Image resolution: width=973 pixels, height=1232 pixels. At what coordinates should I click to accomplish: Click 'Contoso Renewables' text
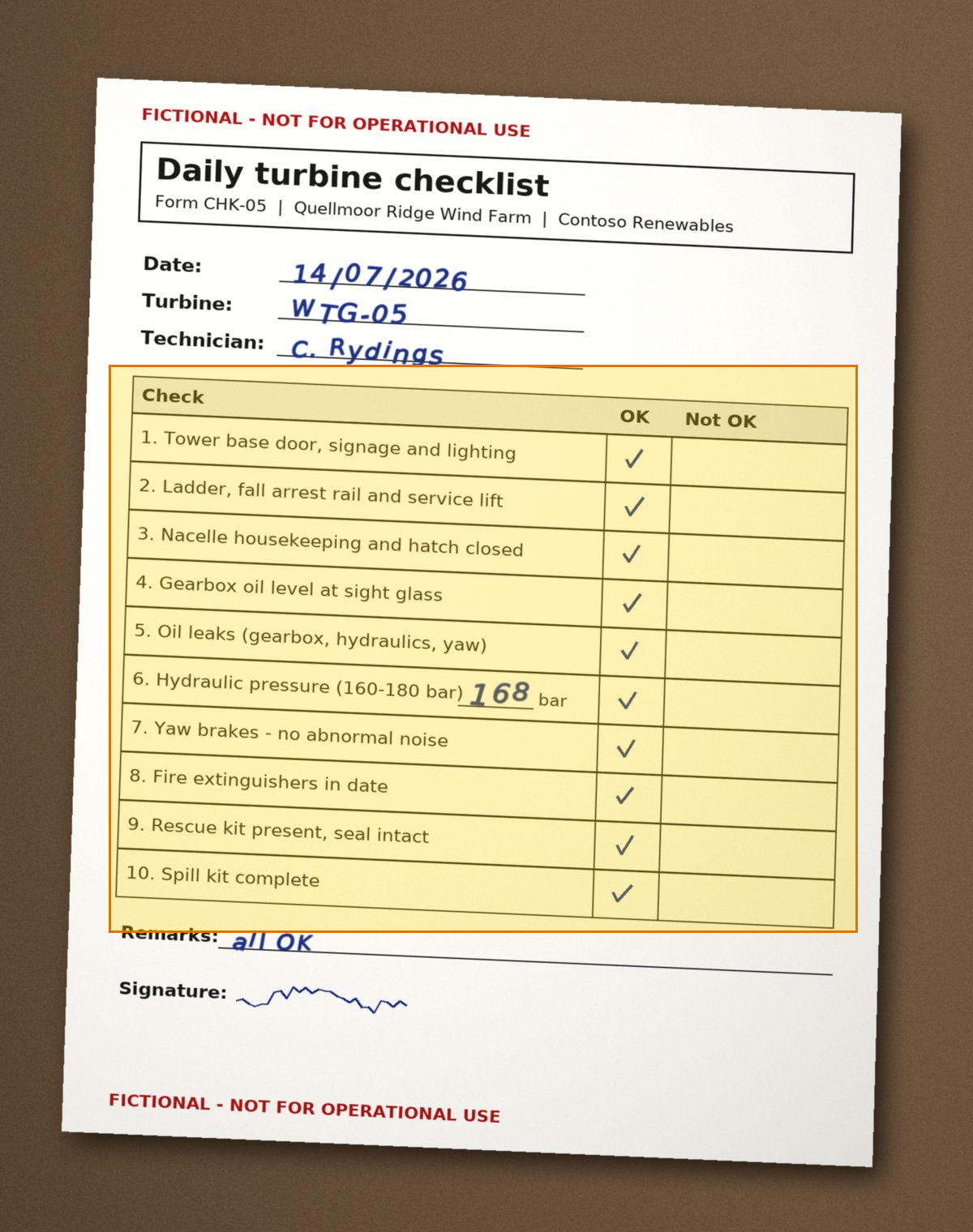[x=645, y=223]
